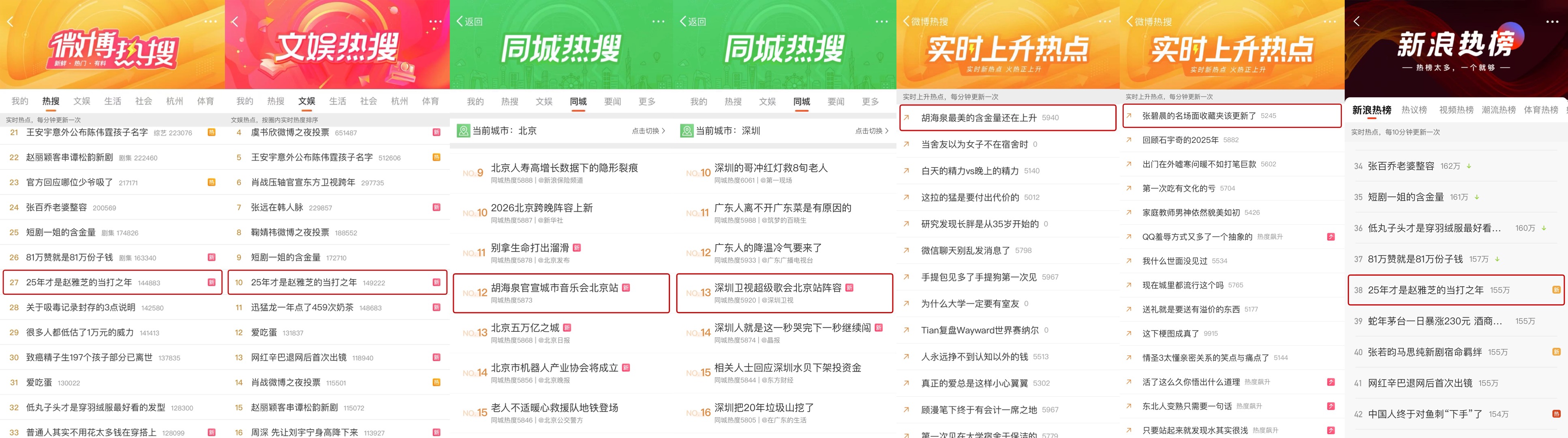The image size is (1568, 438).
Task: Switch to 视频热榜 tab in 新浪热榜
Action: [1456, 110]
